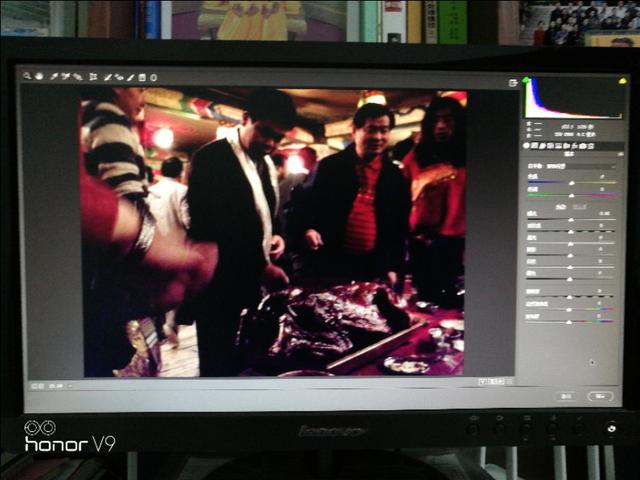Select the Graduated Filter tool
This screenshot has width=640, height=480.
coord(142,77)
